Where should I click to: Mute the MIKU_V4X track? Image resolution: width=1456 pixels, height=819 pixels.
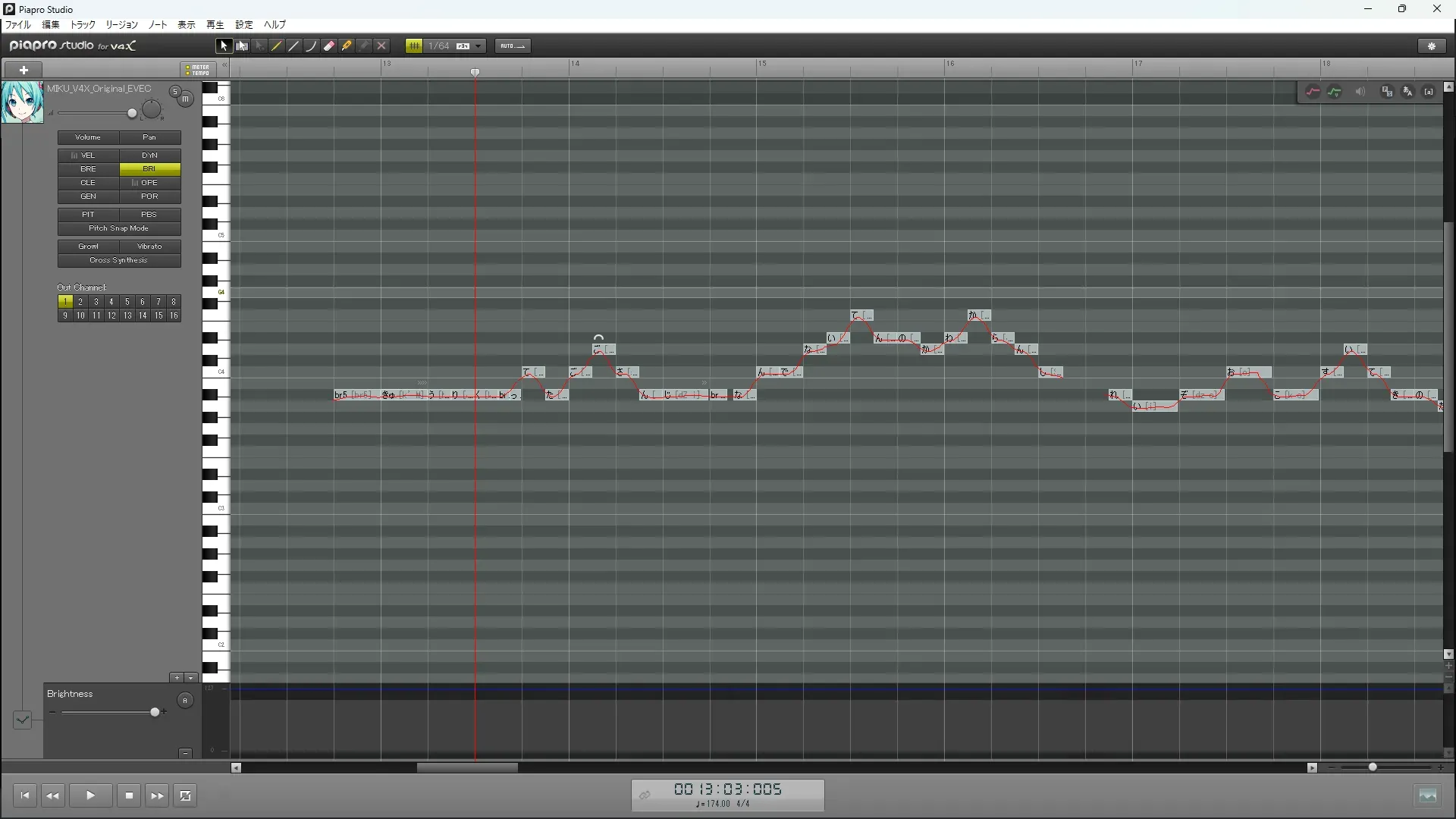[x=186, y=99]
